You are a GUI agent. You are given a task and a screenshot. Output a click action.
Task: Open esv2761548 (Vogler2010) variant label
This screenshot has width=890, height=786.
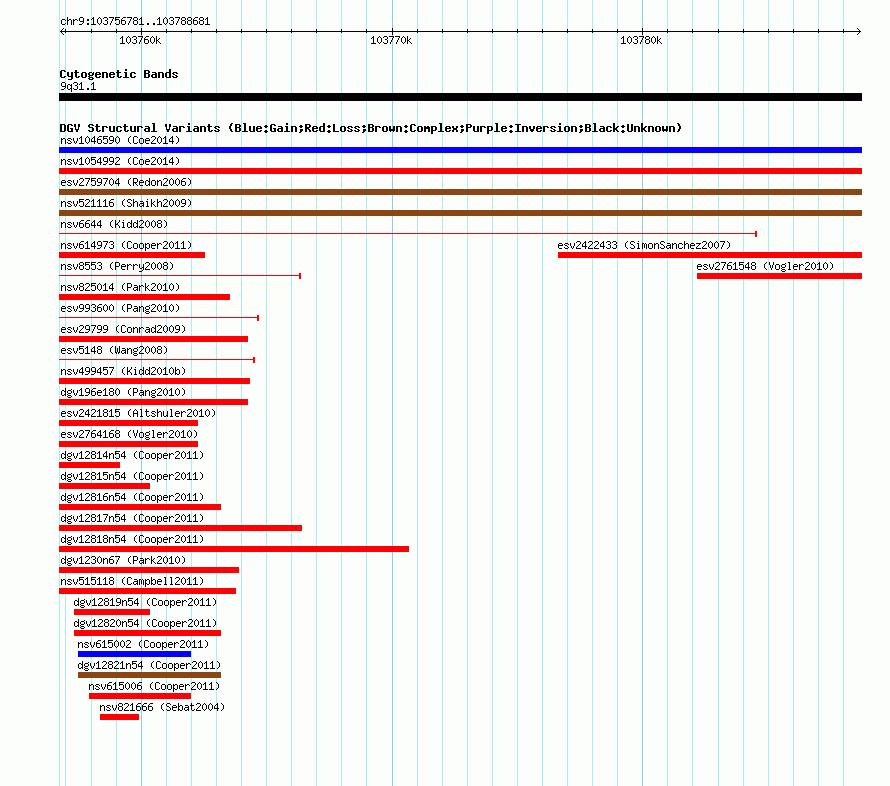(x=765, y=266)
